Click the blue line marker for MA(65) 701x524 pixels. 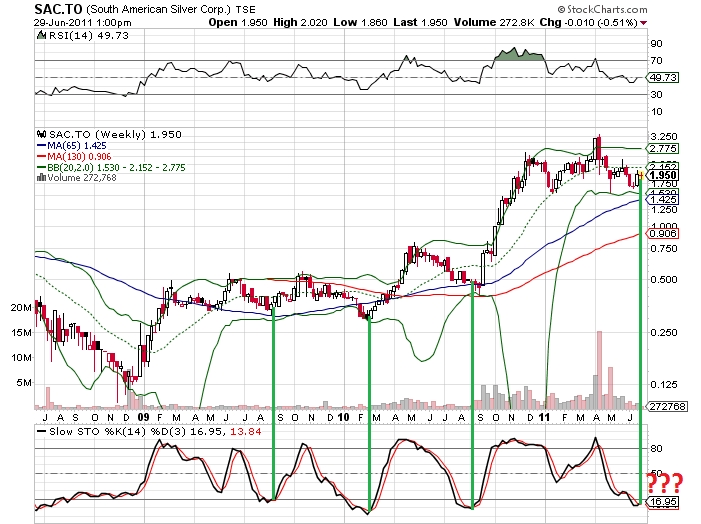point(42,146)
